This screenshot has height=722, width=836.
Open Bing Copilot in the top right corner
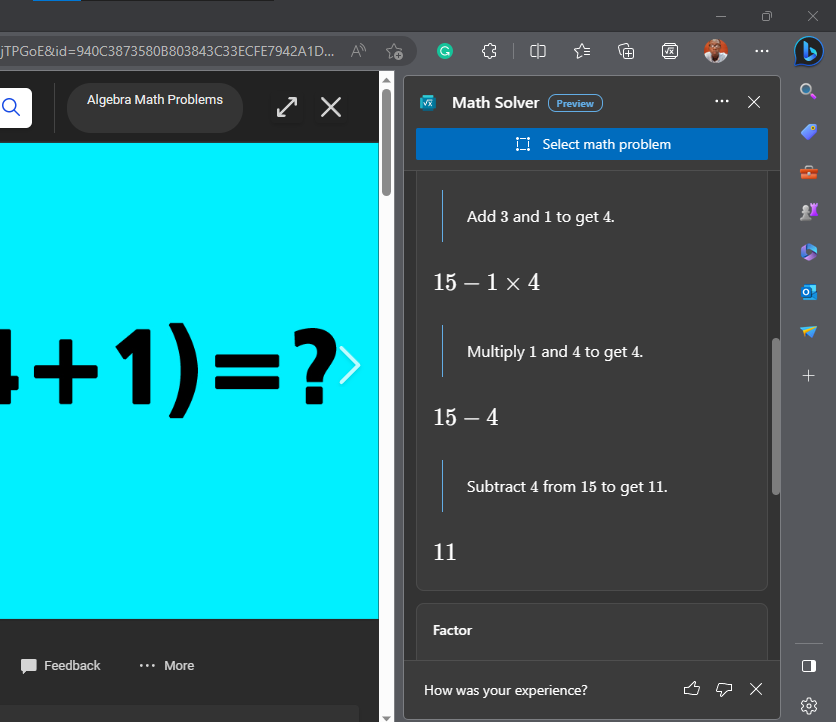click(810, 51)
